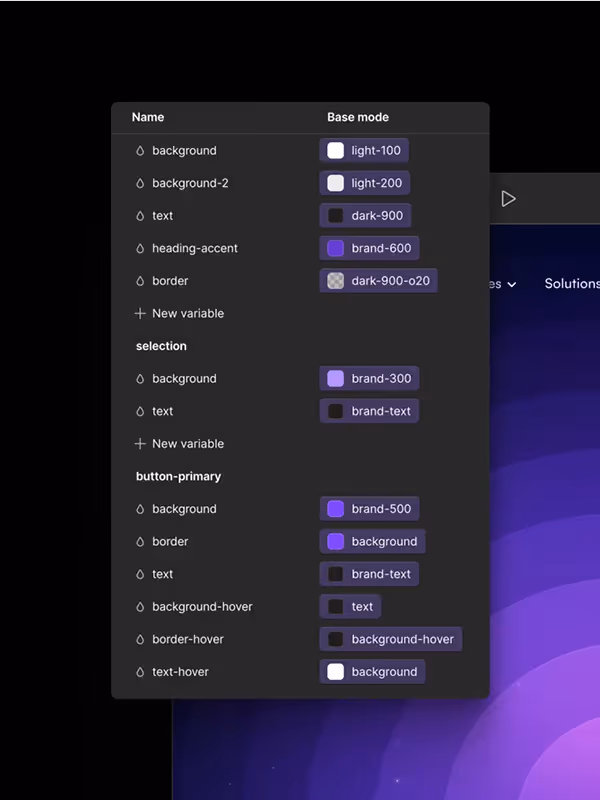Click droplet icon beside background-2 variable
The width and height of the screenshot is (600, 800).
click(140, 183)
